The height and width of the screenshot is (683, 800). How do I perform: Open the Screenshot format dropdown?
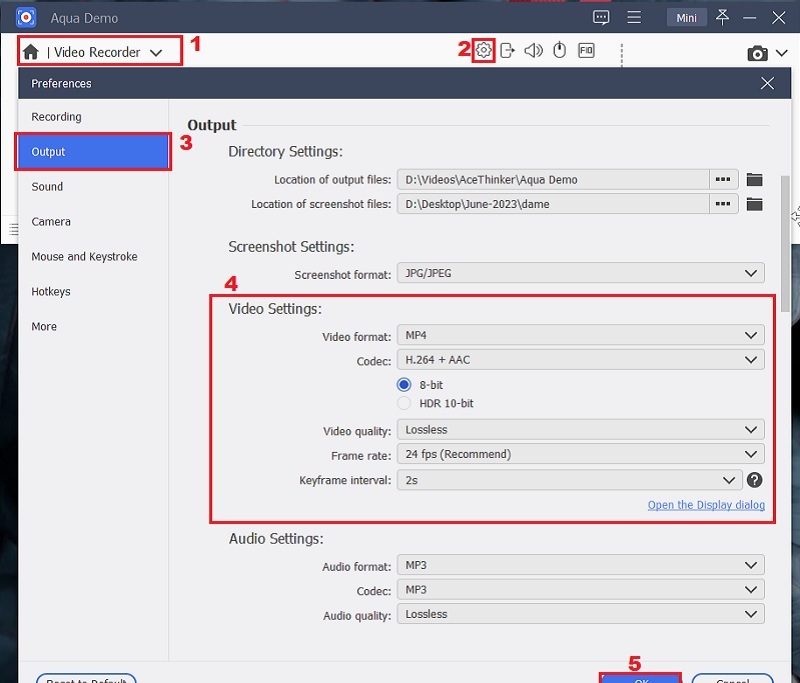581,273
